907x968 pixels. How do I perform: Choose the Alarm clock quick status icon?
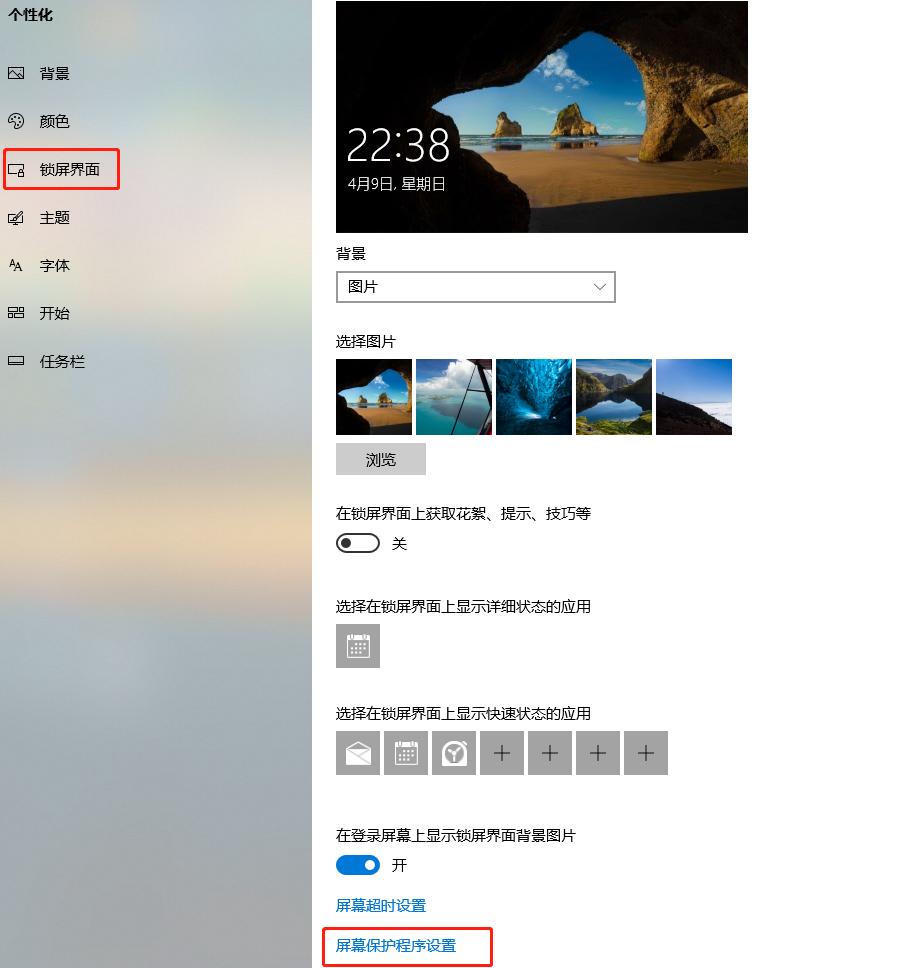point(454,753)
